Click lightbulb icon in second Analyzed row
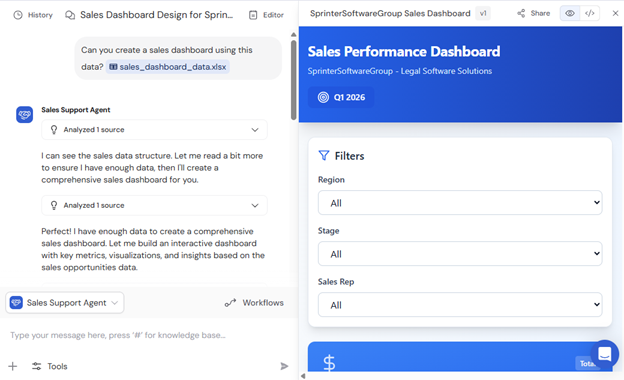The height and width of the screenshot is (380, 624). 54,205
